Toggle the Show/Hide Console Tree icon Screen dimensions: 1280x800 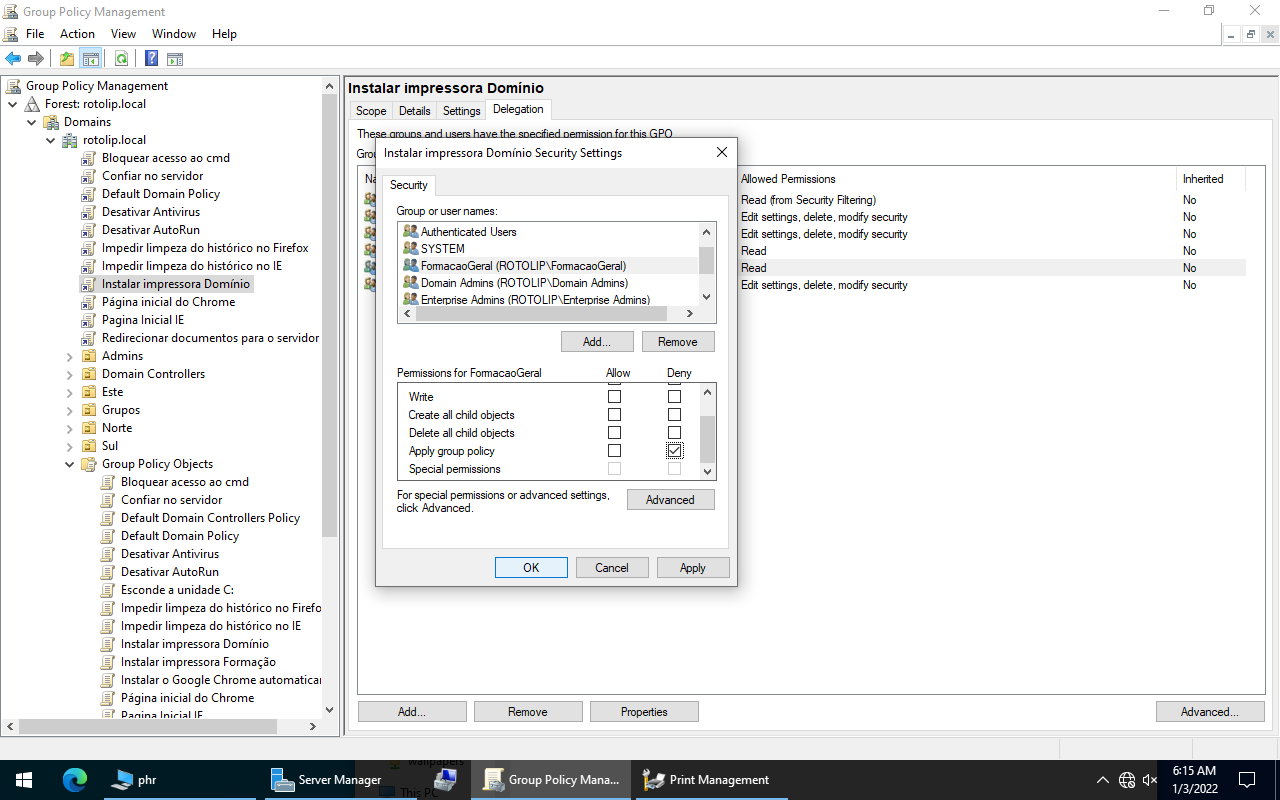[x=90, y=58]
